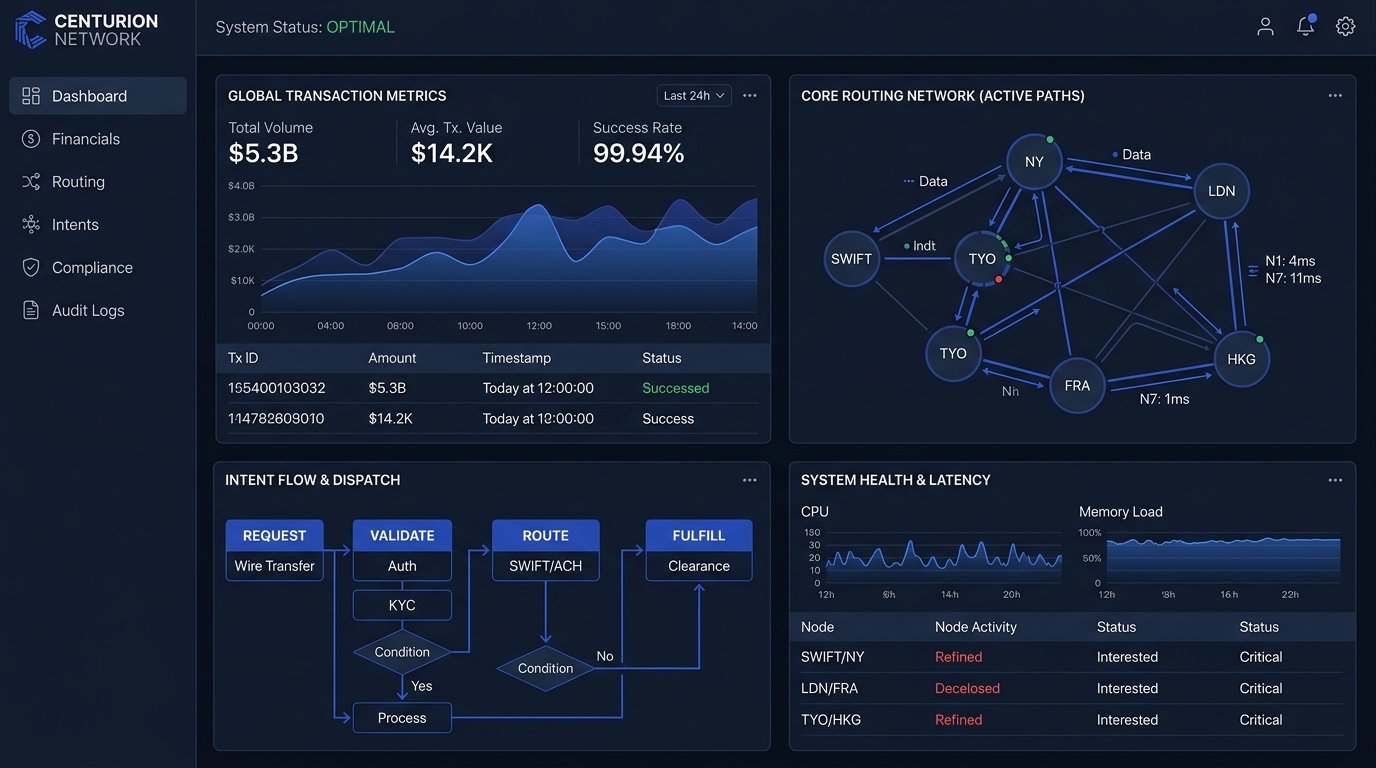
Task: Select the HKG routing node
Action: coord(1241,359)
